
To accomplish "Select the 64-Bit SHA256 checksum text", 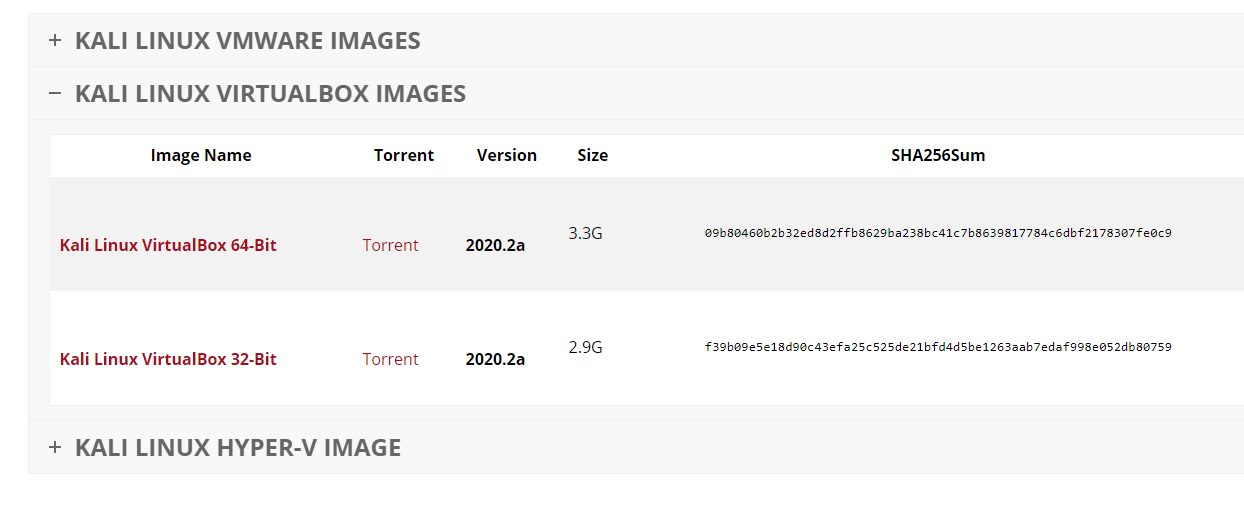I will coord(938,233).
